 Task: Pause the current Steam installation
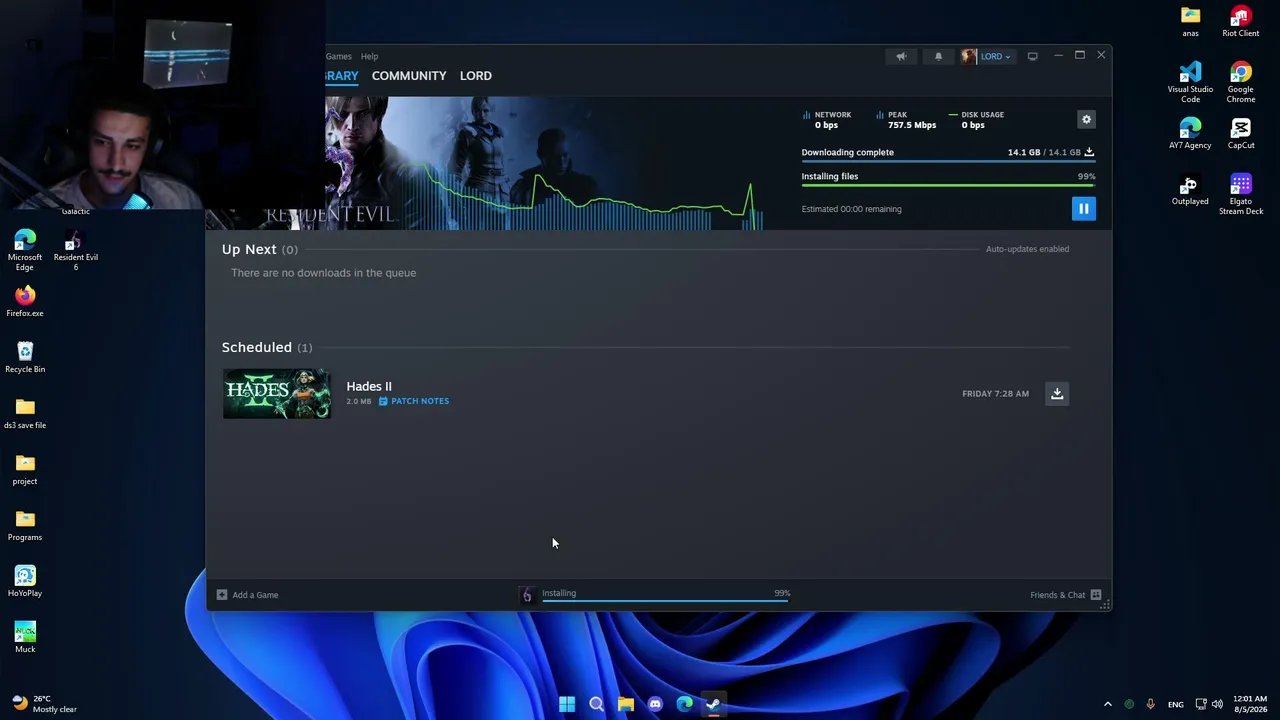pos(1083,208)
